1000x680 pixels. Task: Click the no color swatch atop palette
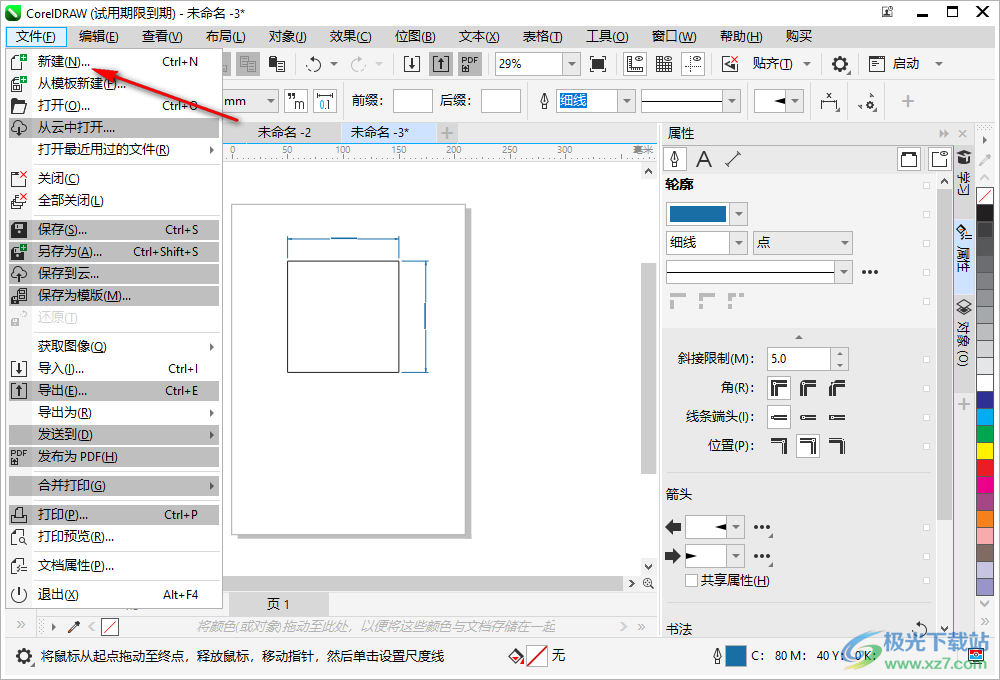(985, 195)
